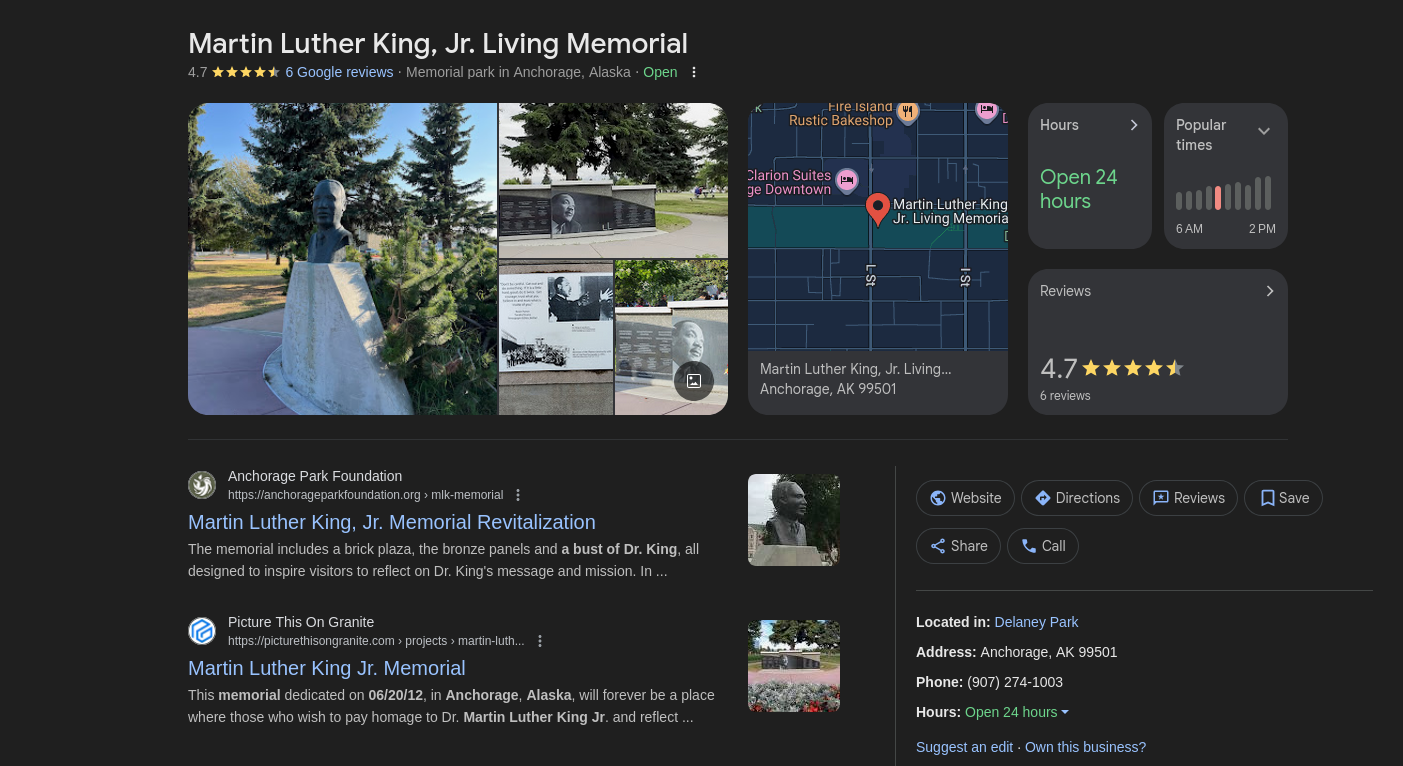
Task: Click the 4.7 rating in Reviews card
Action: (1058, 369)
